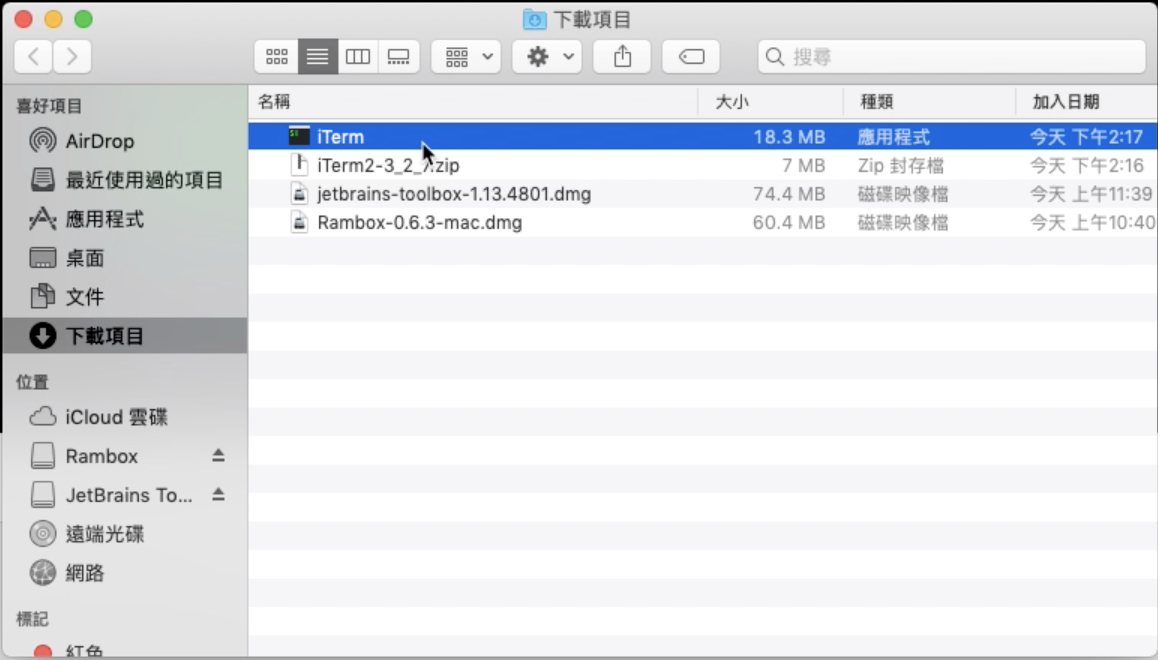Viewport: 1158px width, 660px height.
Task: Select file name Rambox-0.6.3-mac.dmg
Action: pyautogui.click(x=419, y=223)
